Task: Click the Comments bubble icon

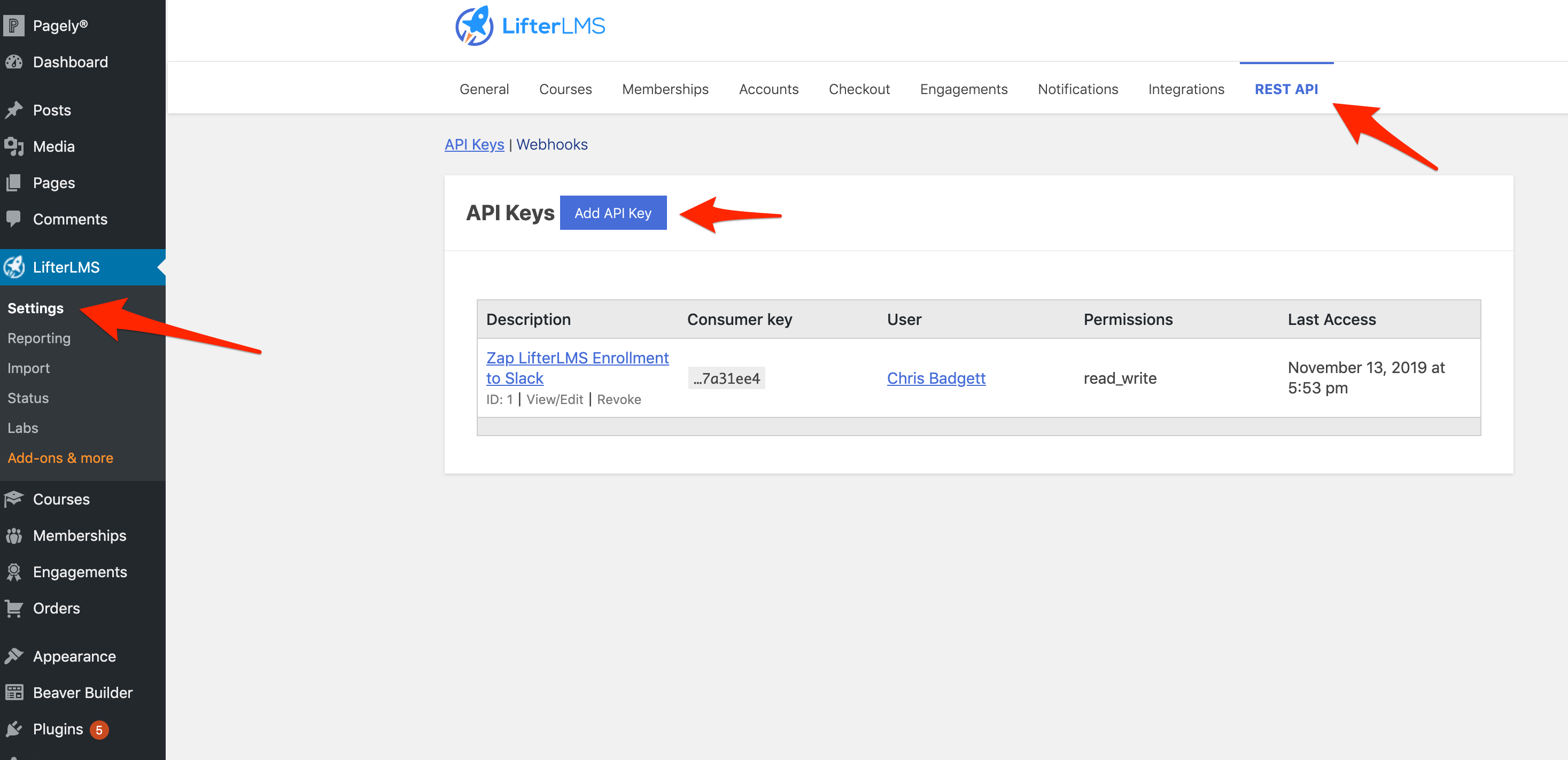Action: (13, 219)
